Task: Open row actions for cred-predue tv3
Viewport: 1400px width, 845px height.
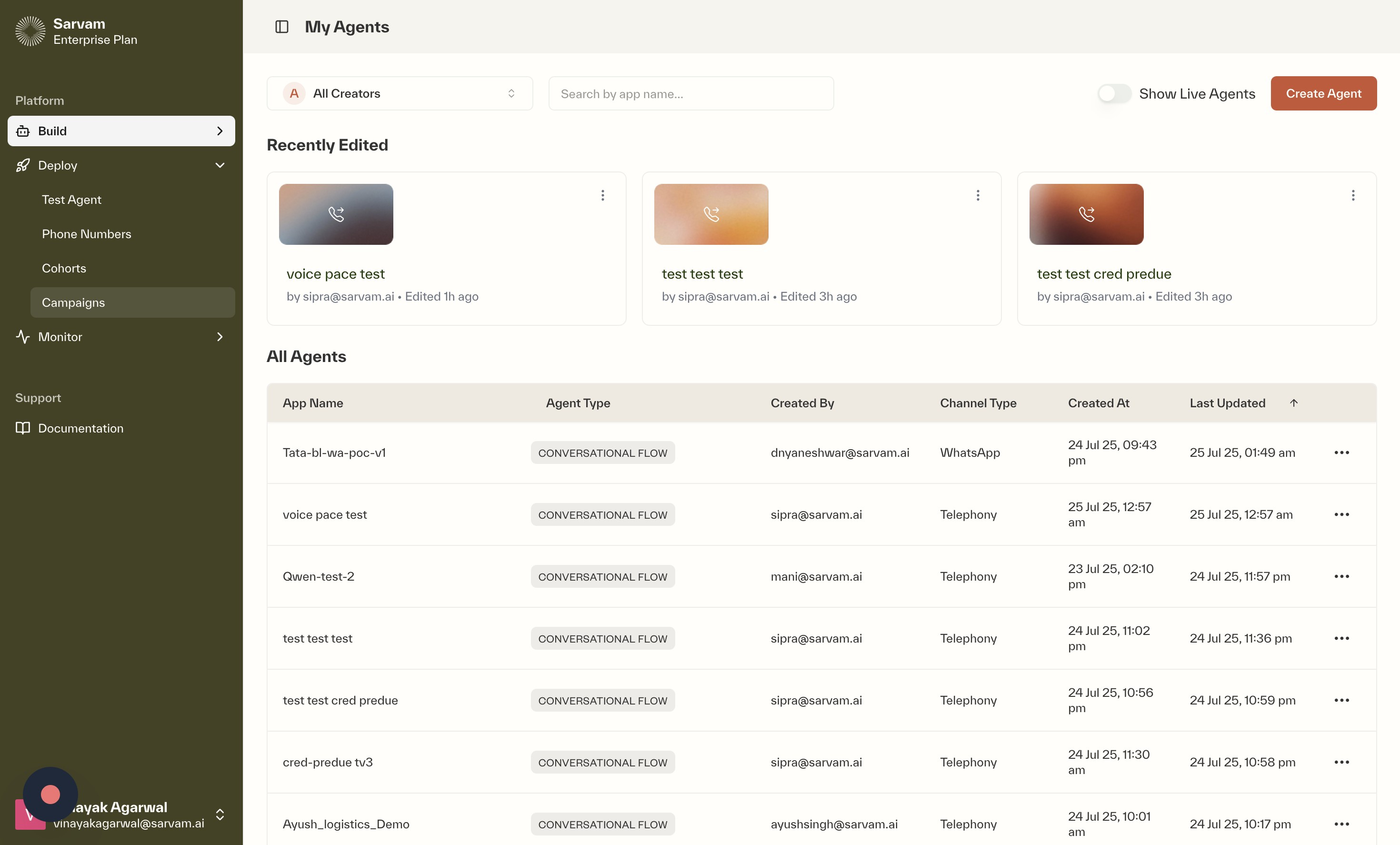Action: [1342, 762]
